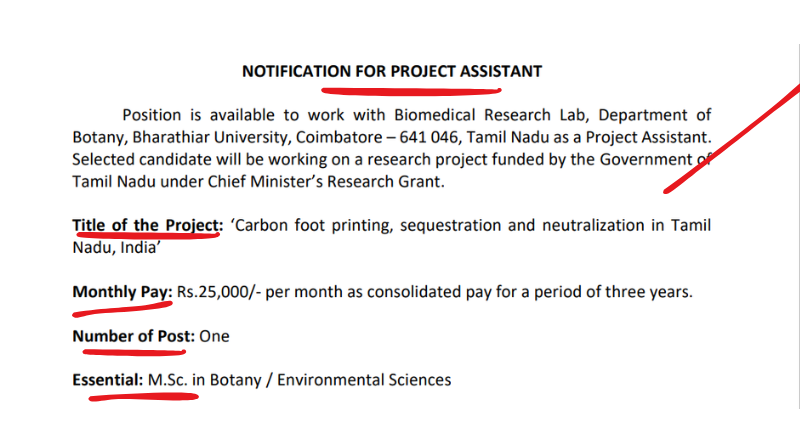
Task: Click the 'Number of Post:' label
Action: (133, 336)
